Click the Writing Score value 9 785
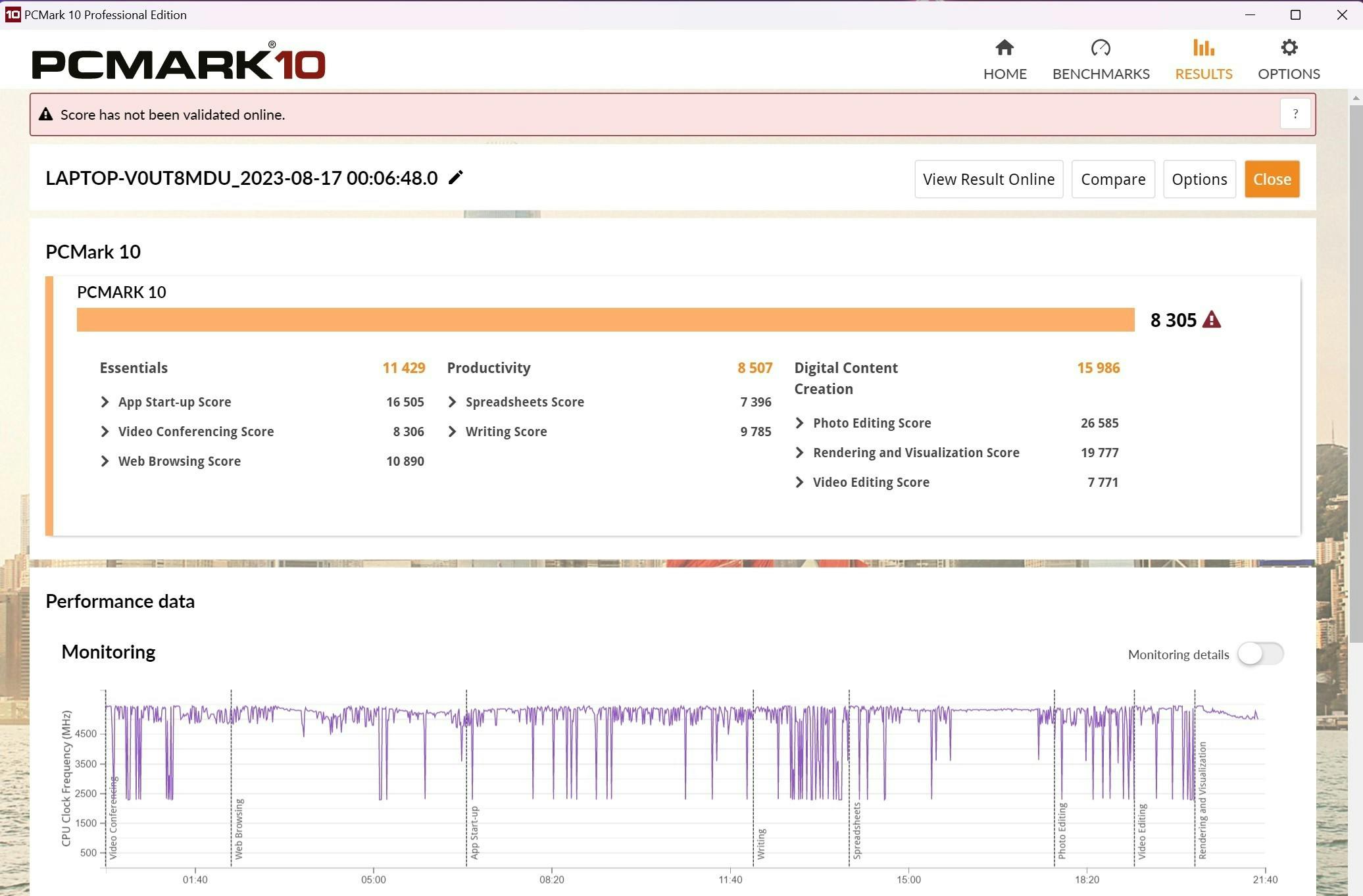The image size is (1363, 896). coord(756,432)
